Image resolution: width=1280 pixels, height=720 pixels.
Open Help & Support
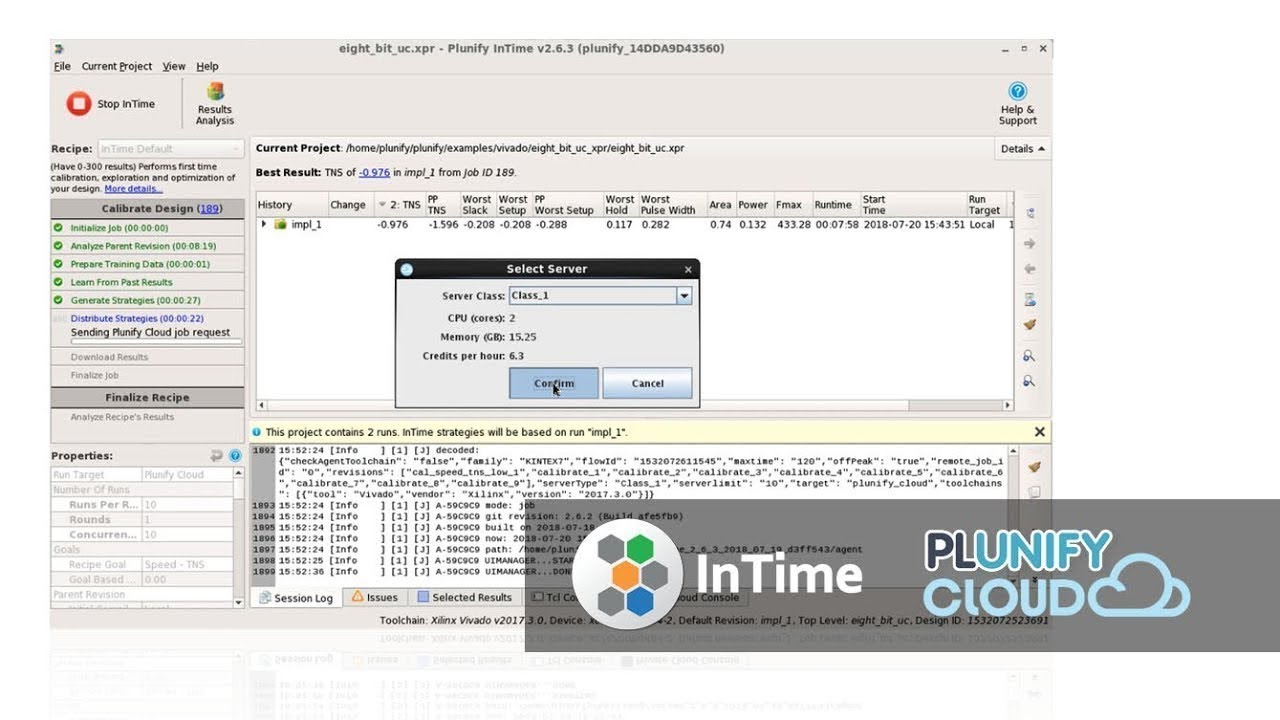[1017, 104]
